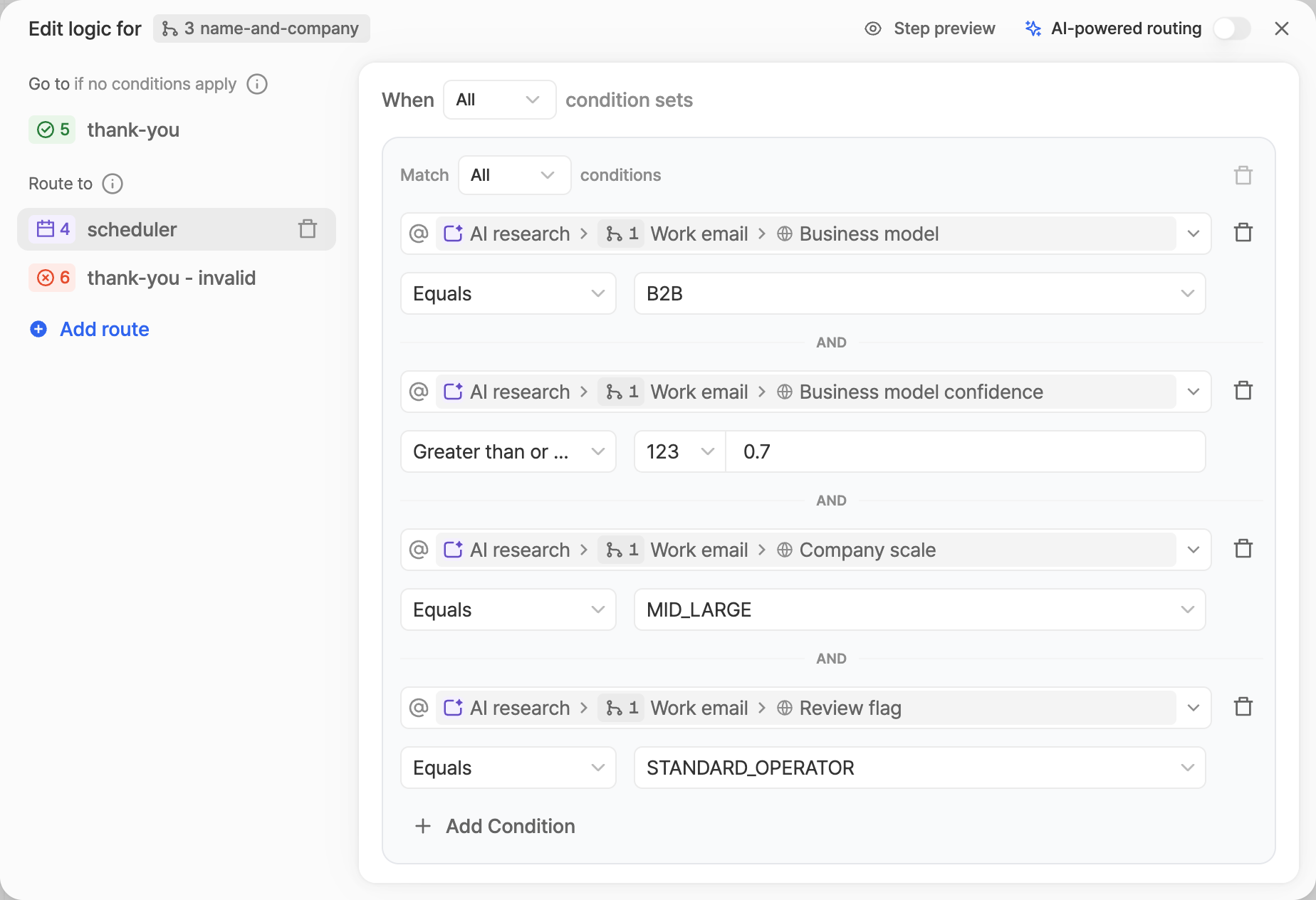
Task: Expand the Business model confidence field chevron
Action: coord(1194,392)
